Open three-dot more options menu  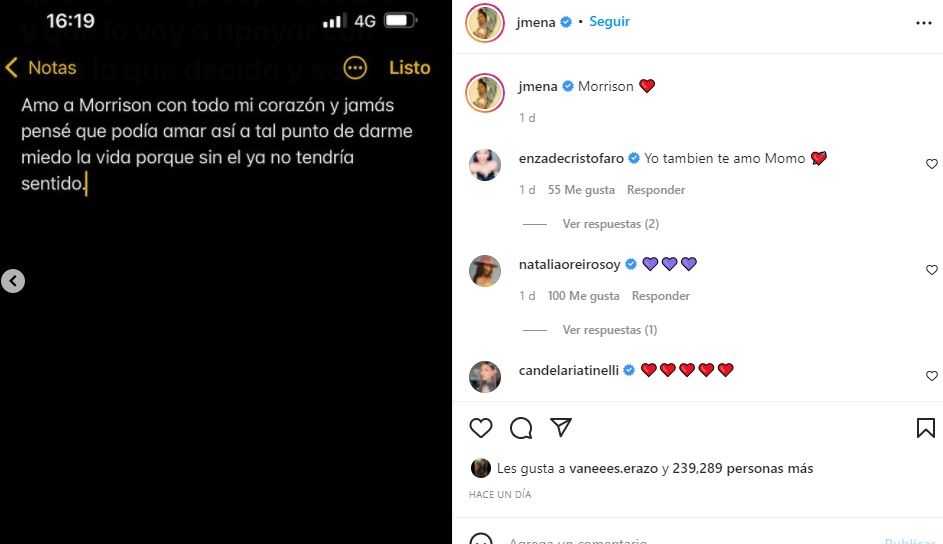924,23
